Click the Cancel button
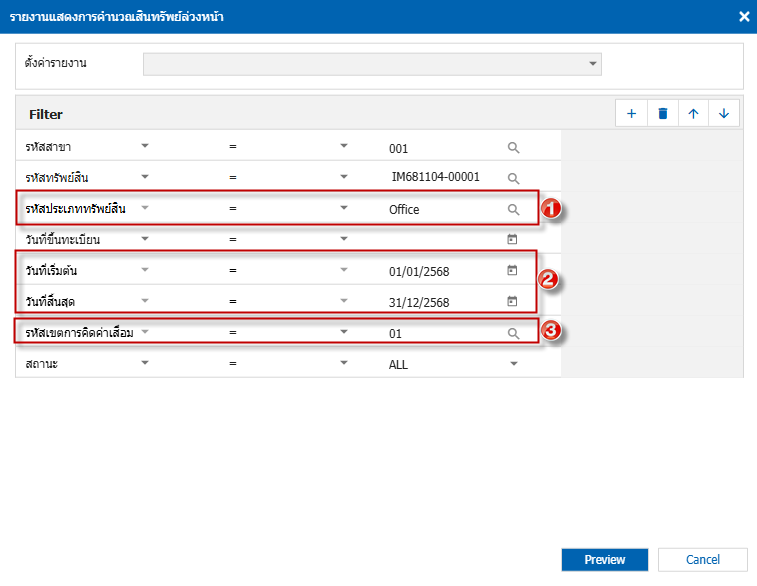 (x=702, y=560)
